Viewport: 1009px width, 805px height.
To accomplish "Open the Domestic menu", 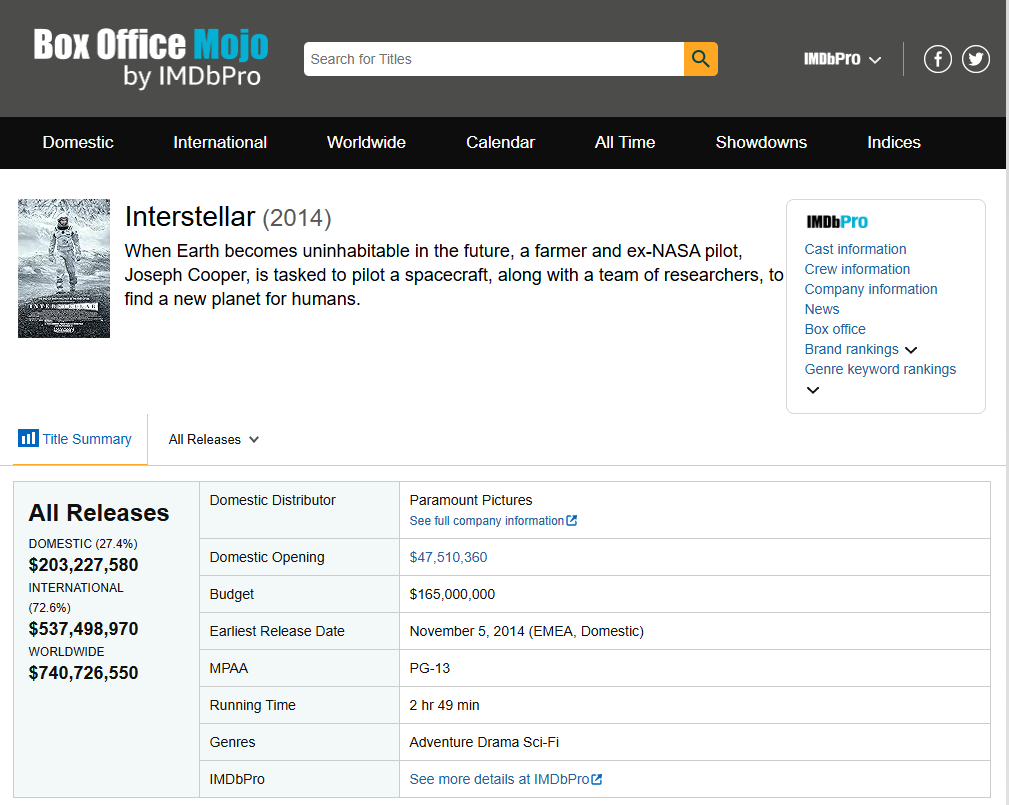I will (78, 142).
